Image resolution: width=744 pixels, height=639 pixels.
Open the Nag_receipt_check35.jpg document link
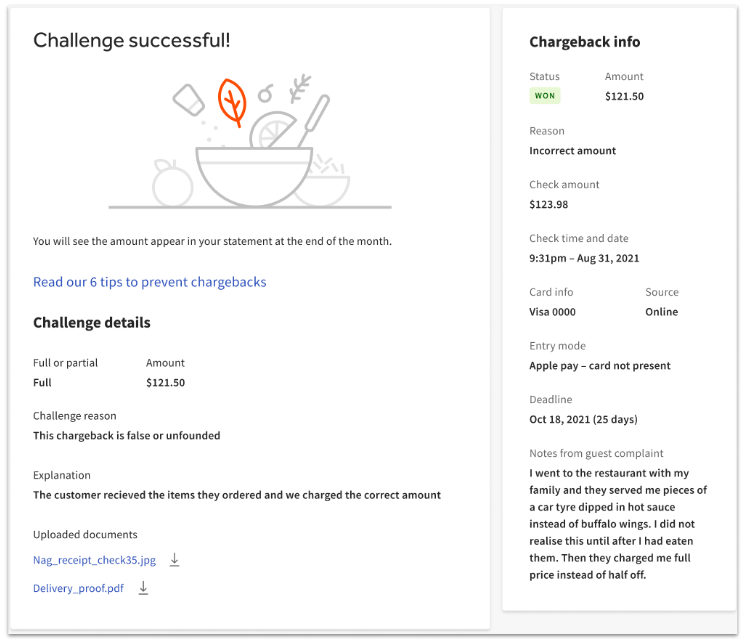94,560
